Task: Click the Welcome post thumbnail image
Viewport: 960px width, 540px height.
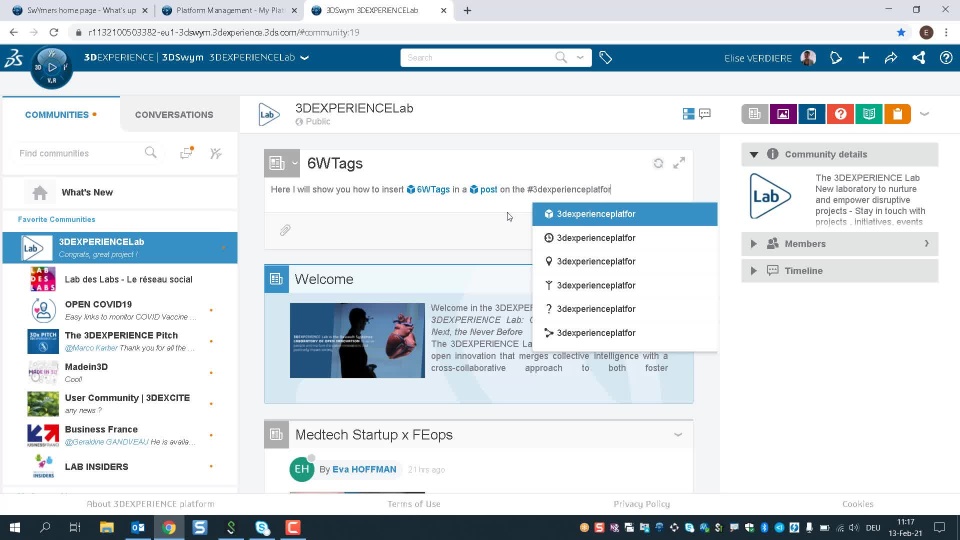Action: (x=357, y=340)
